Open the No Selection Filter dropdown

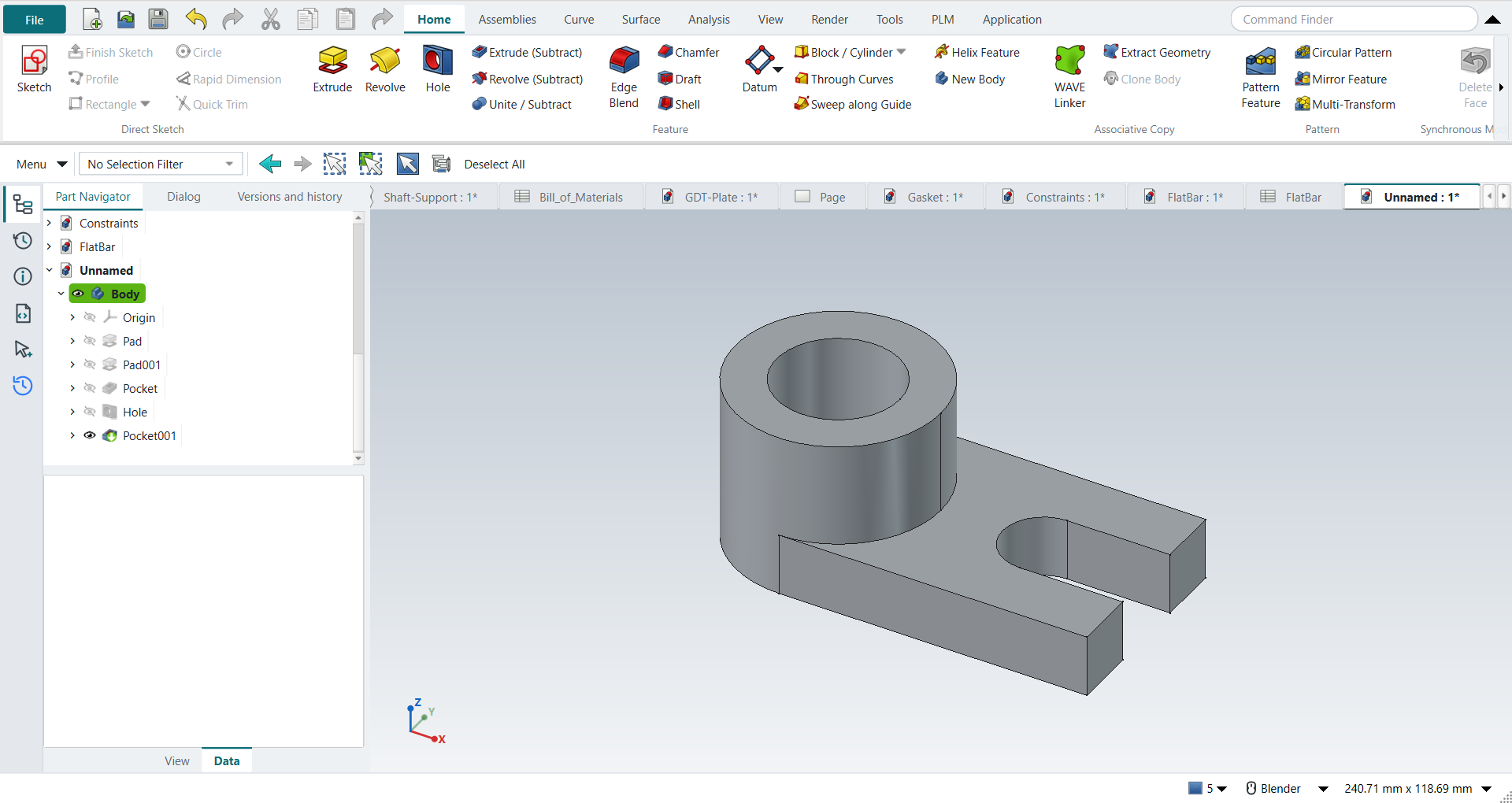[161, 164]
